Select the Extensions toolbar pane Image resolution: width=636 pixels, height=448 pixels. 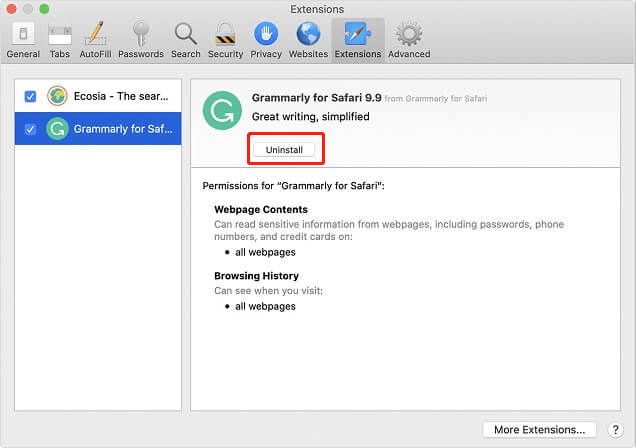[x=358, y=41]
